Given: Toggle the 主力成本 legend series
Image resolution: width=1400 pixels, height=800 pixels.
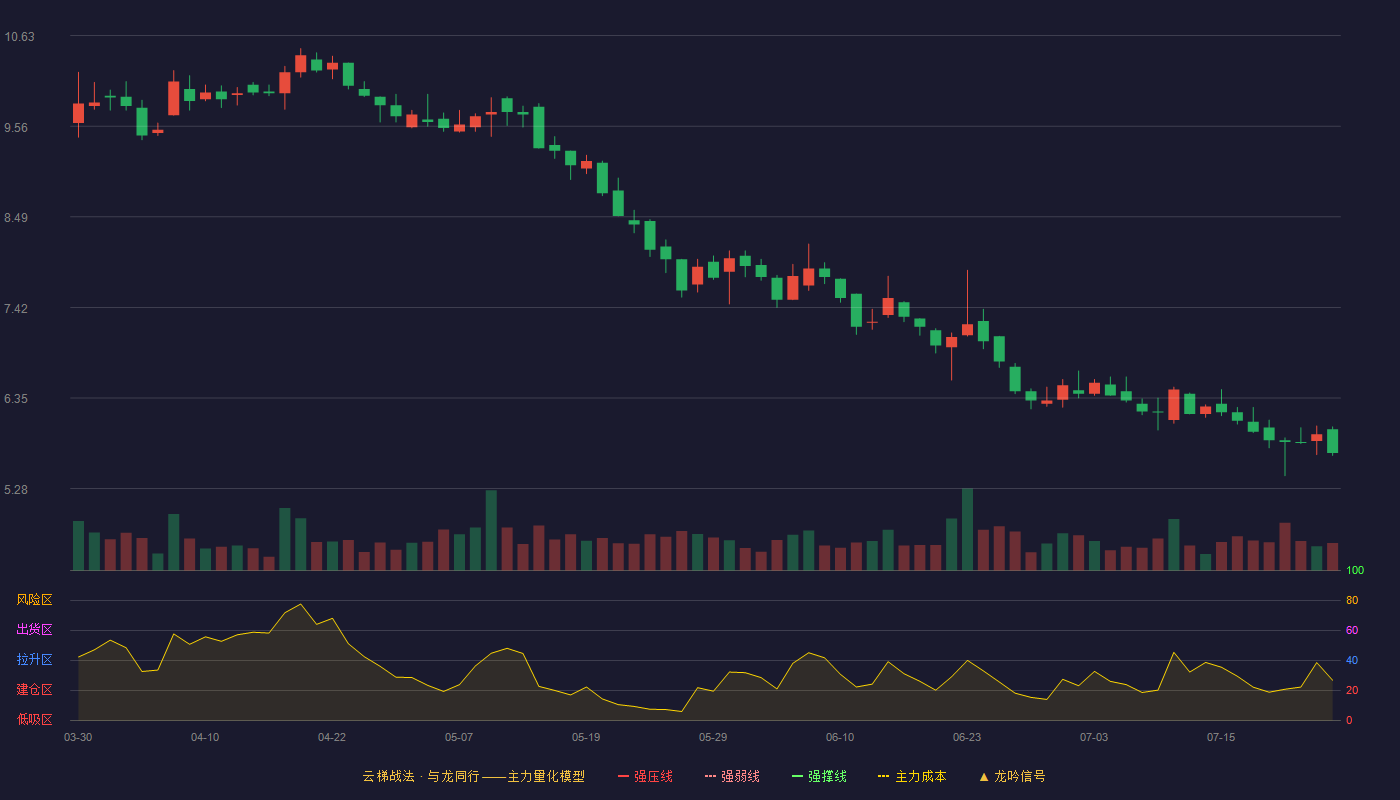Looking at the screenshot, I should coord(912,776).
